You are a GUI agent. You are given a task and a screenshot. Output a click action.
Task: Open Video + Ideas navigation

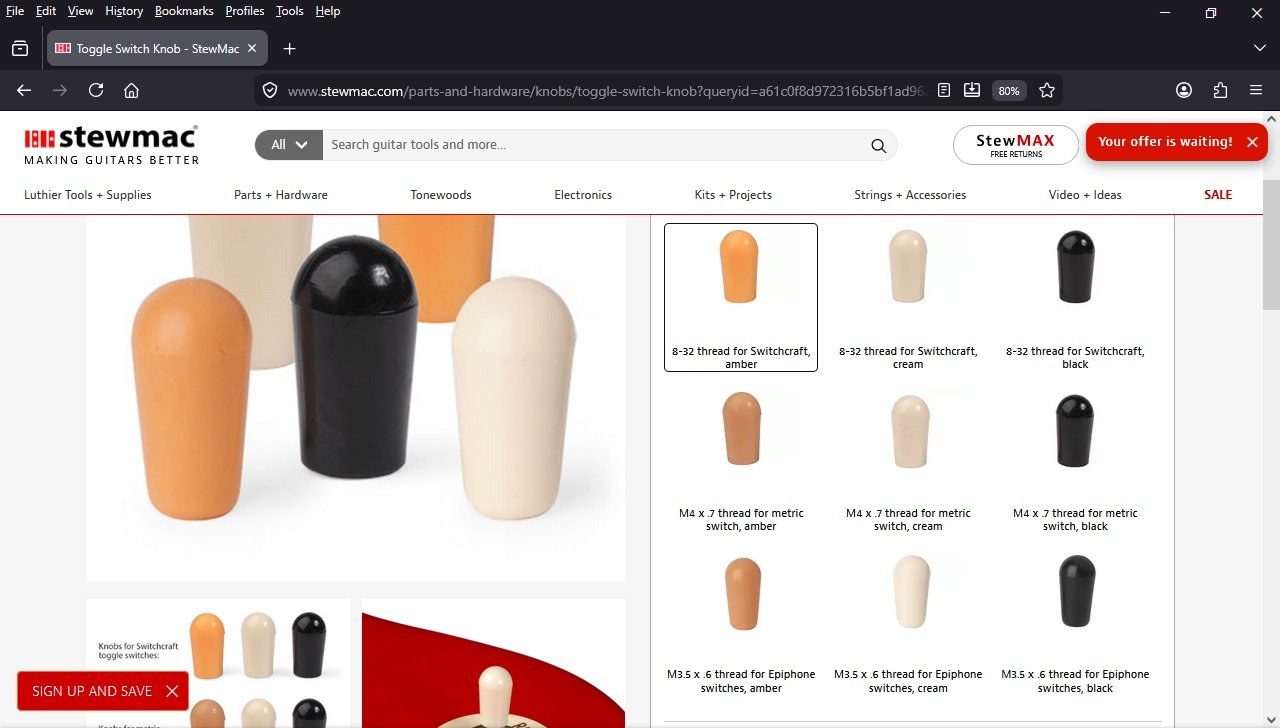1085,195
